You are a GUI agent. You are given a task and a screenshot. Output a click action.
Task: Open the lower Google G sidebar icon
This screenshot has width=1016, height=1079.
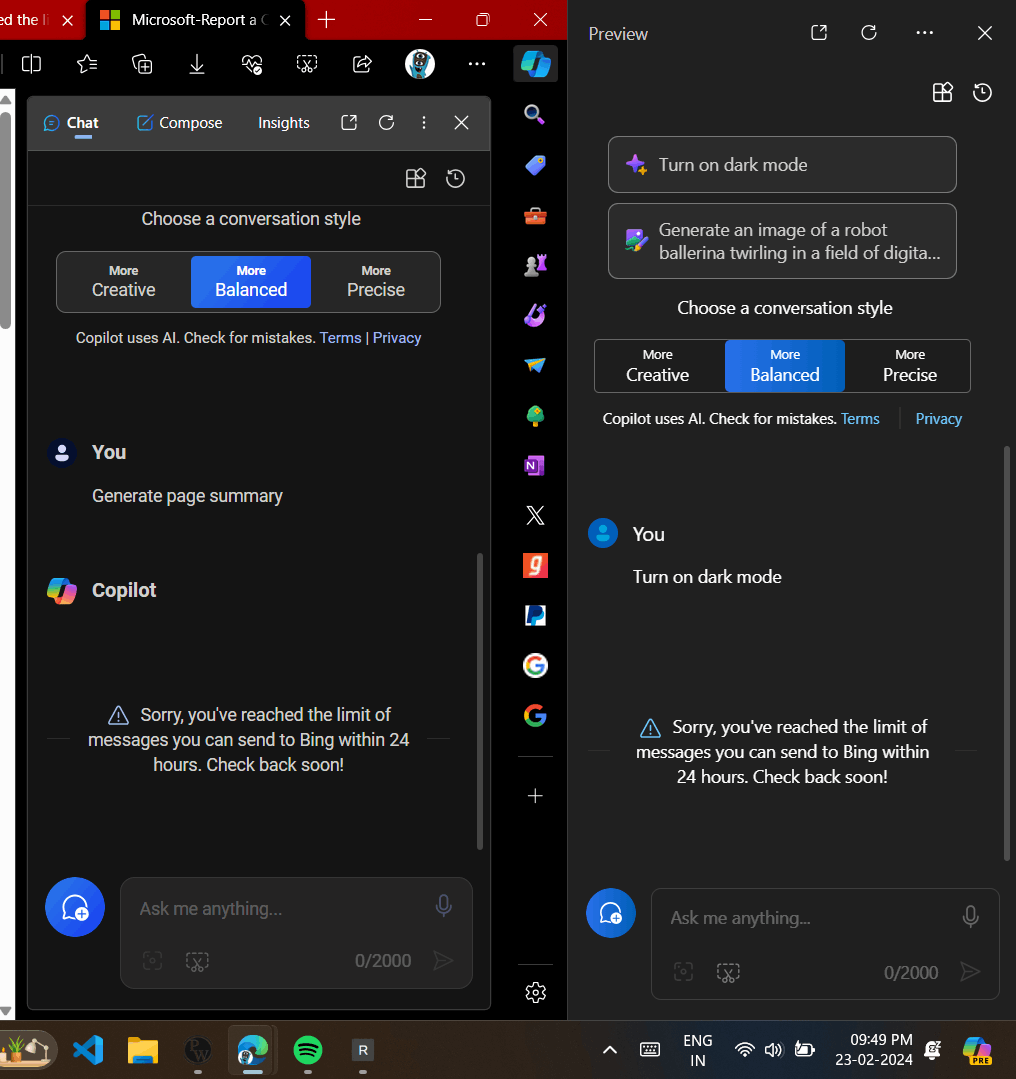tap(535, 716)
